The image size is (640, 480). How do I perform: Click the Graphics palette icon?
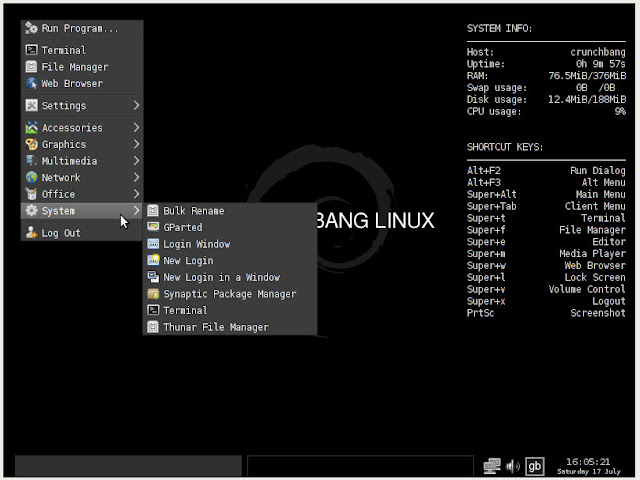coord(31,144)
